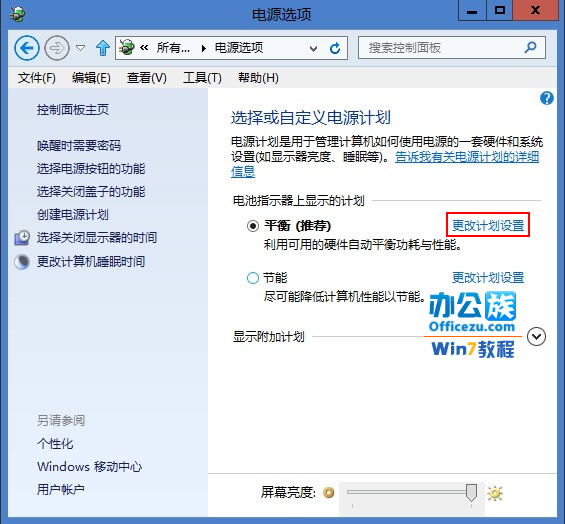Open 唤醒时需要密码 link
The image size is (565, 524).
point(79,146)
